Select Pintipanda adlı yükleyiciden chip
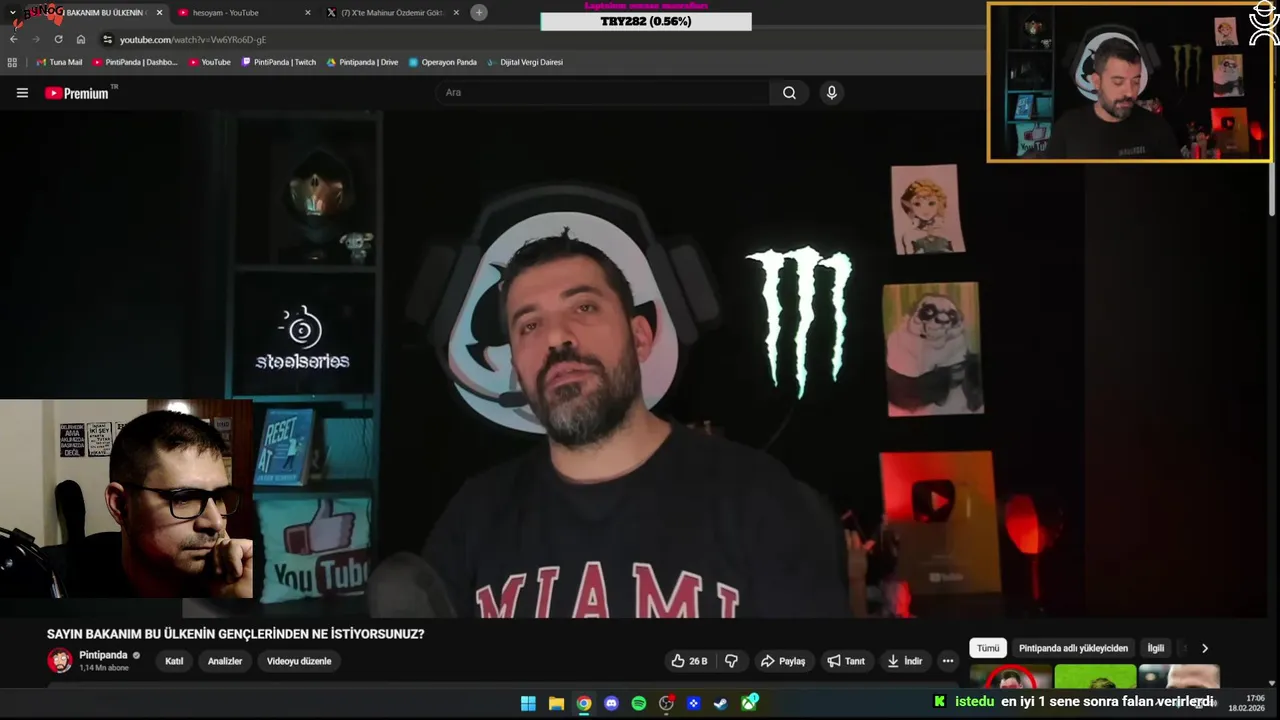This screenshot has height=720, width=1280. click(1073, 648)
